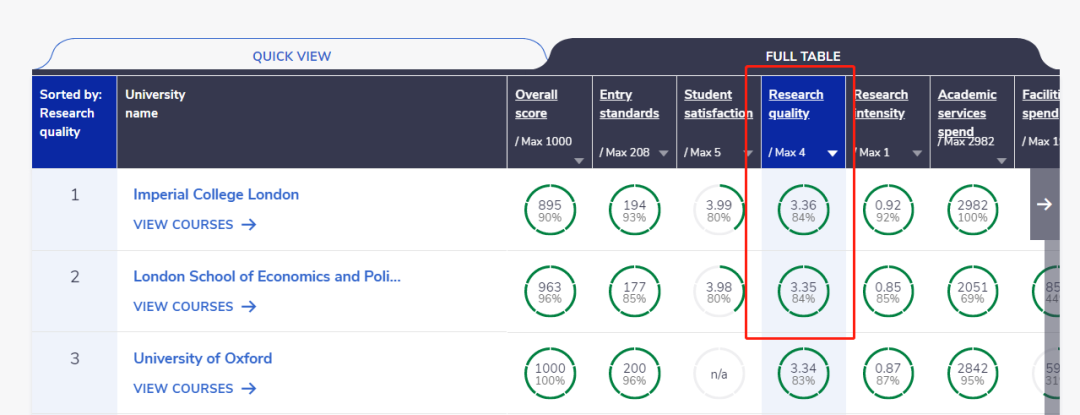Click LSE's student satisfaction circle 3.98
Viewport: 1080px width, 415px height.
coord(719,292)
